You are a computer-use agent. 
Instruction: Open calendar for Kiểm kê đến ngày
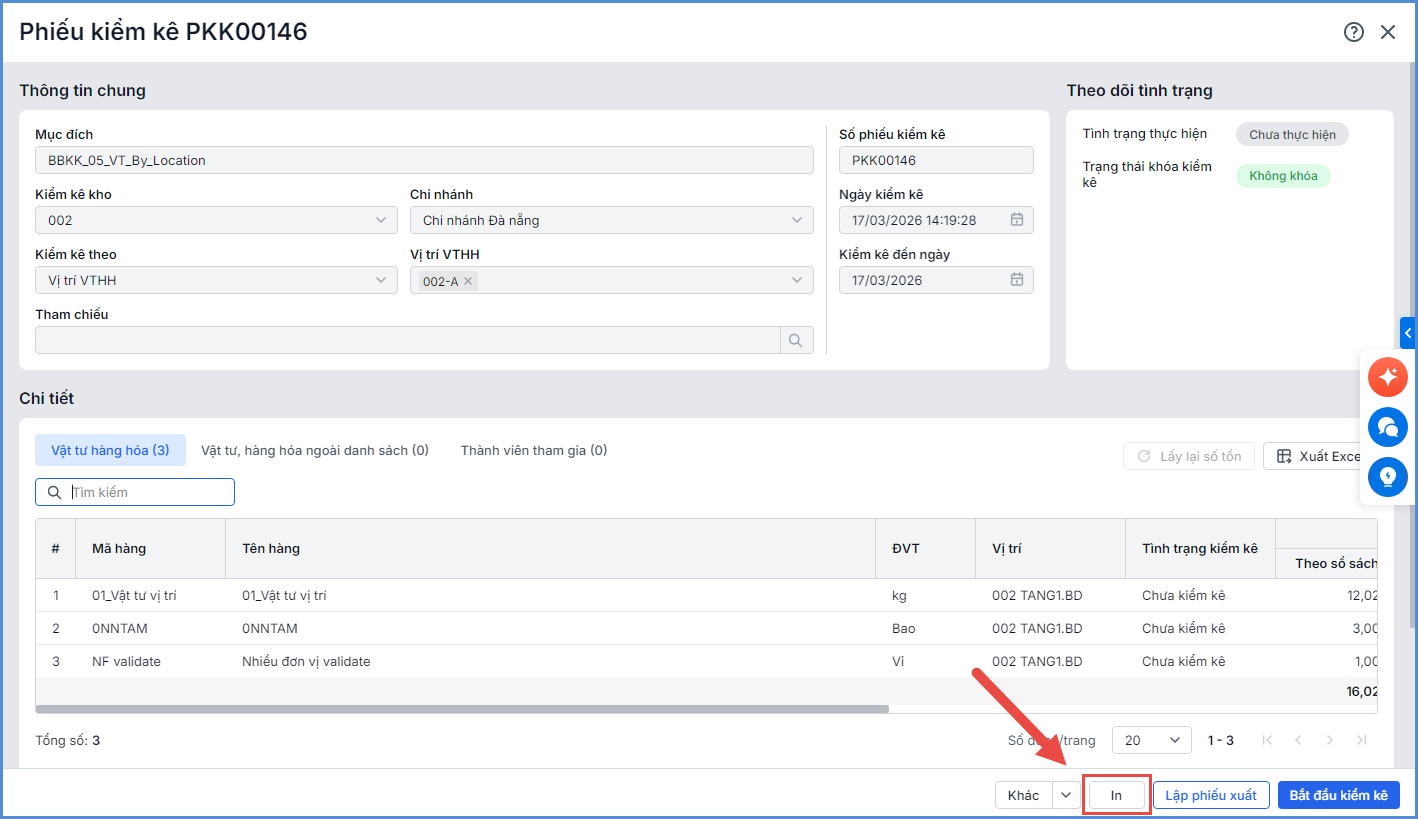pyautogui.click(x=1016, y=280)
